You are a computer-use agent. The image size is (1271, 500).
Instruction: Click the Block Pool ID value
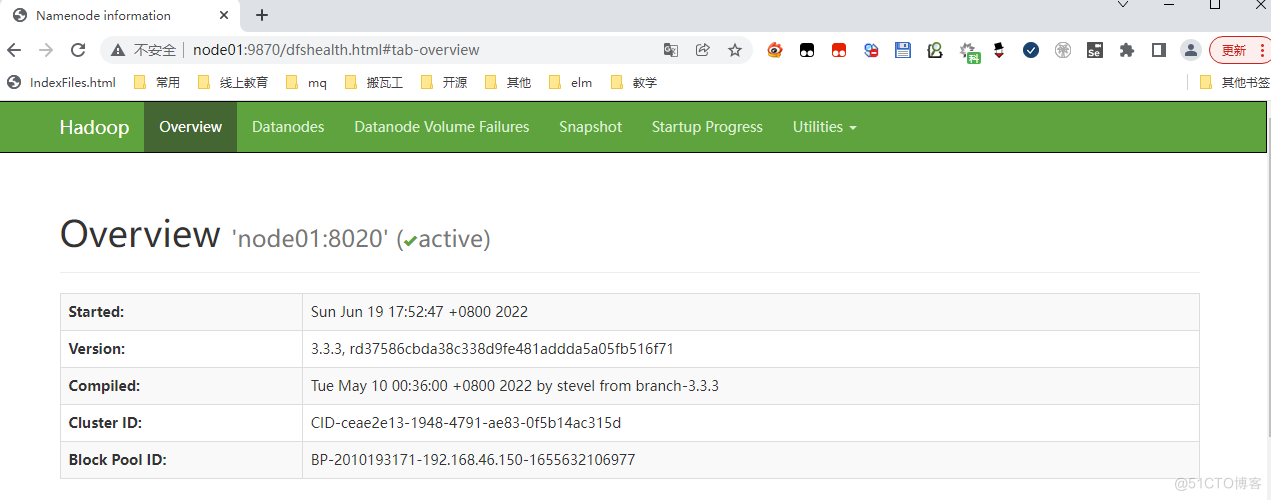click(473, 460)
